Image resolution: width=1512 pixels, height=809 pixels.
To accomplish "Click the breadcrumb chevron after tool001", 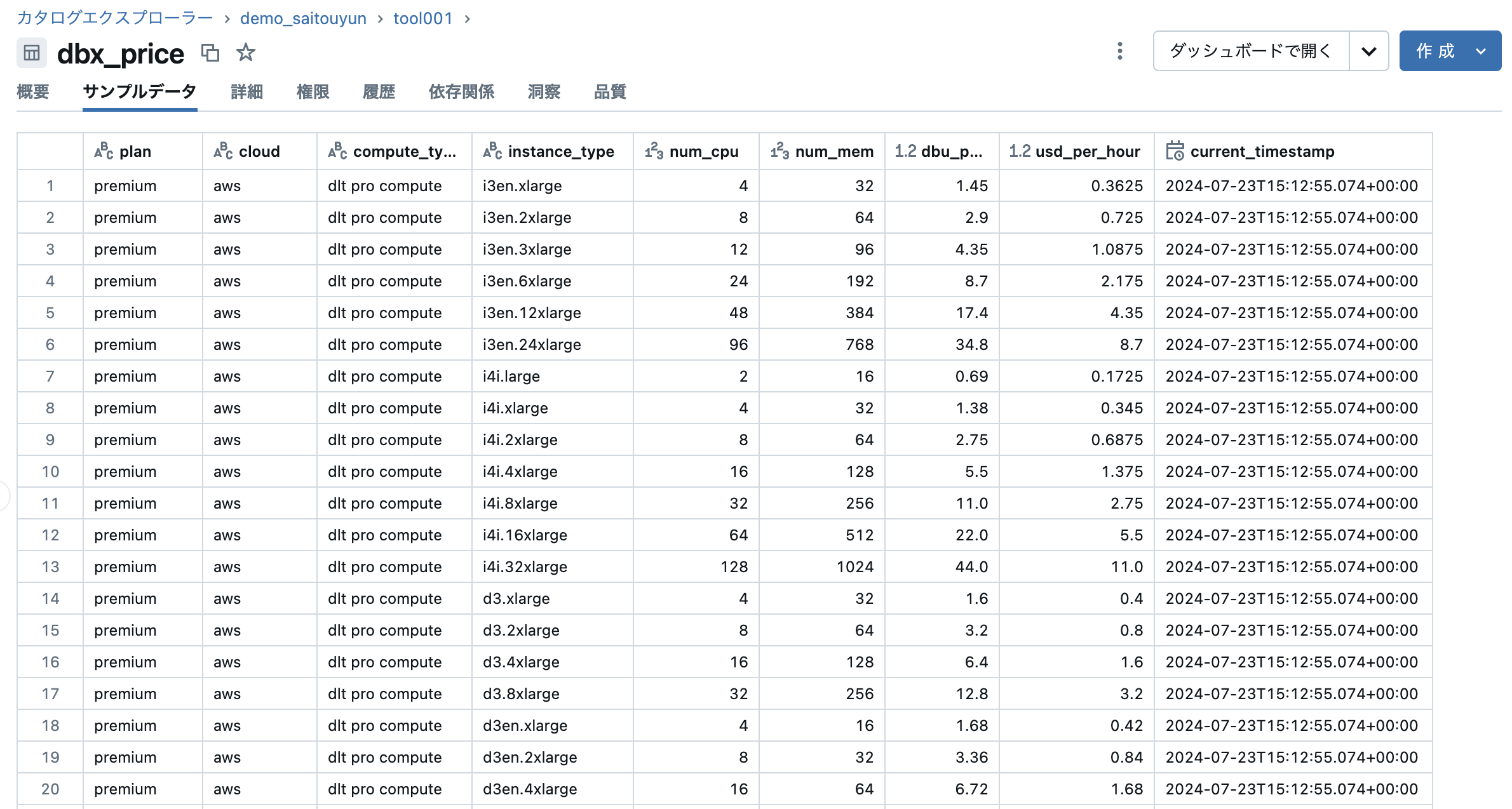I will click(468, 19).
